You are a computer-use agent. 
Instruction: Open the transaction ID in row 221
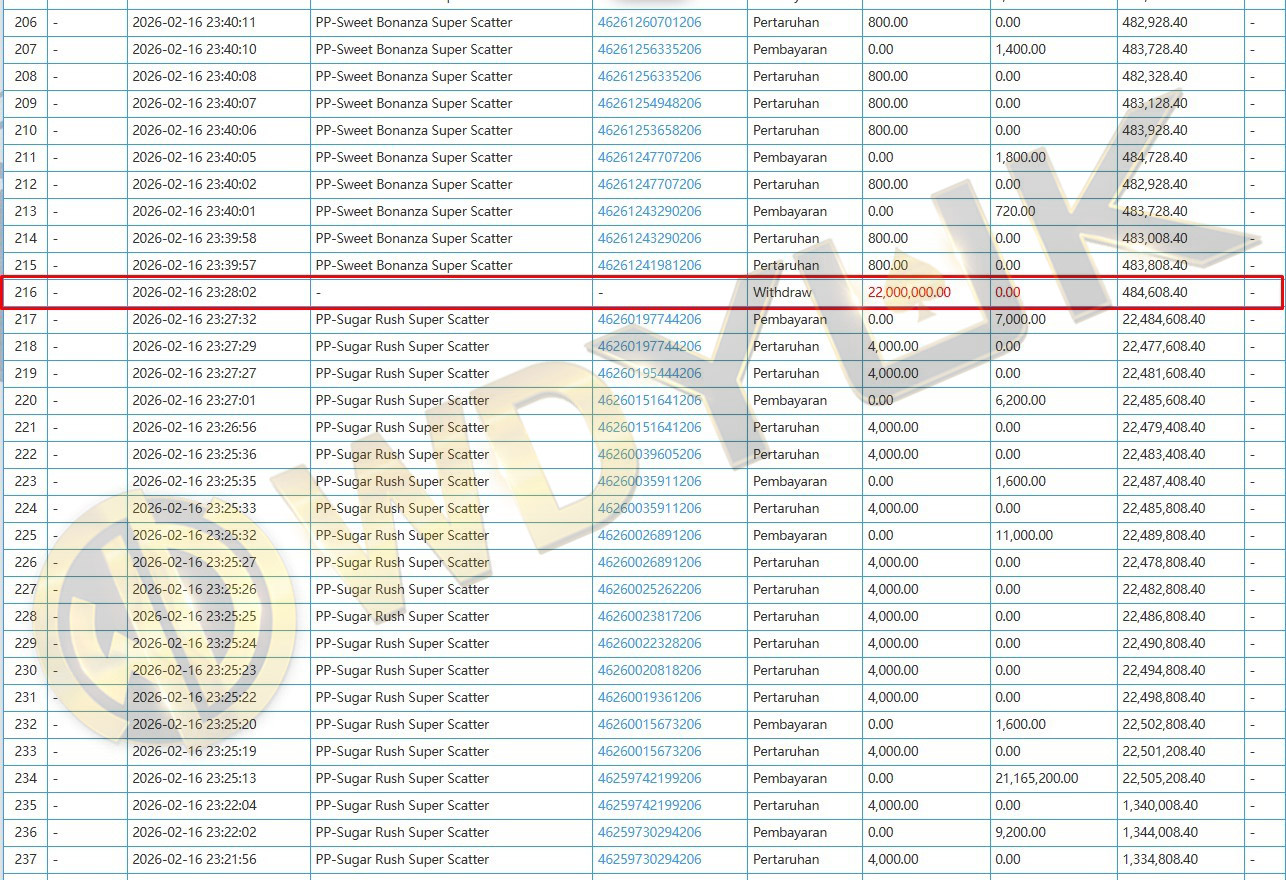[649, 427]
